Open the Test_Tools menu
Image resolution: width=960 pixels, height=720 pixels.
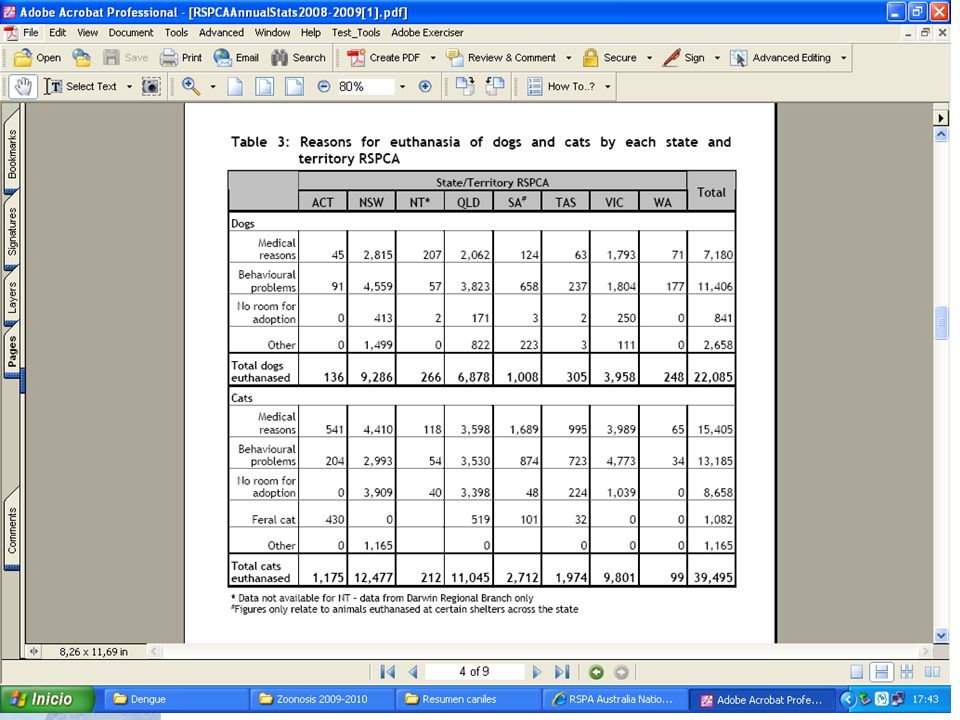click(356, 32)
